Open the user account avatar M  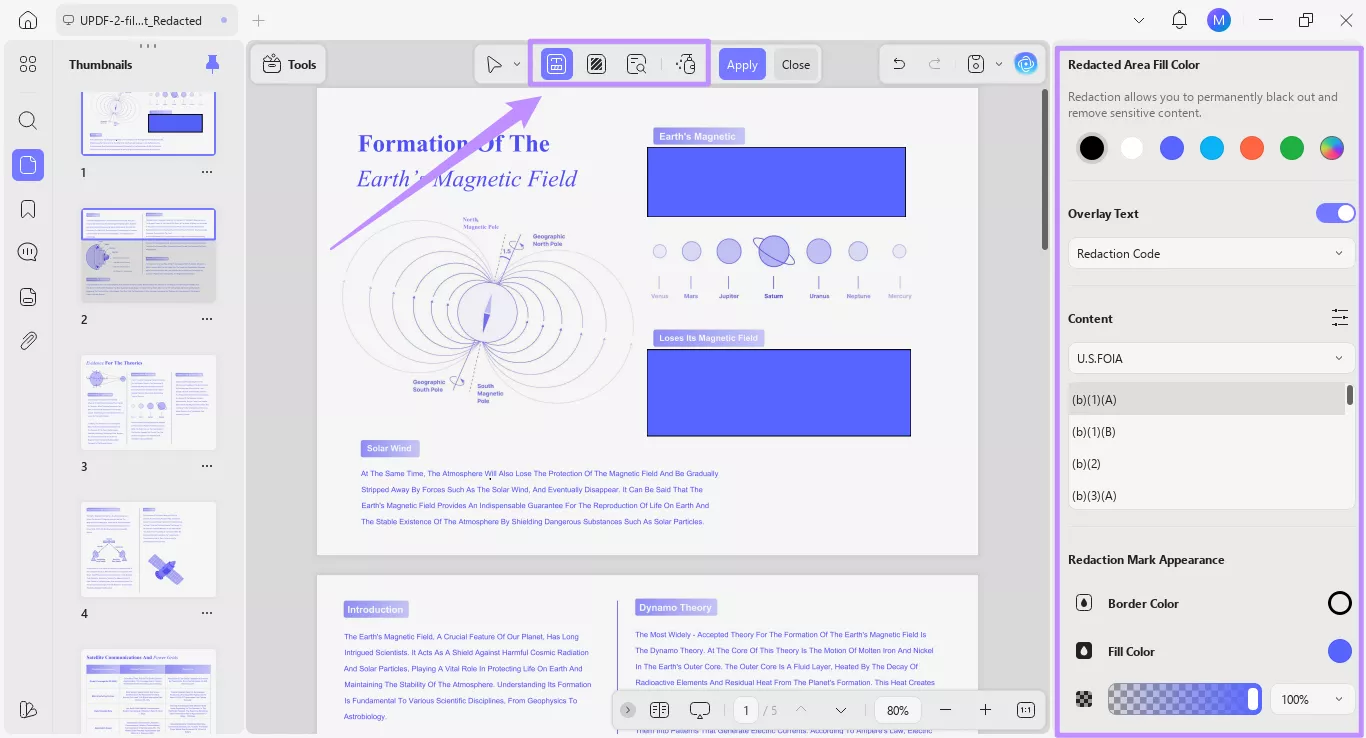pos(1218,20)
